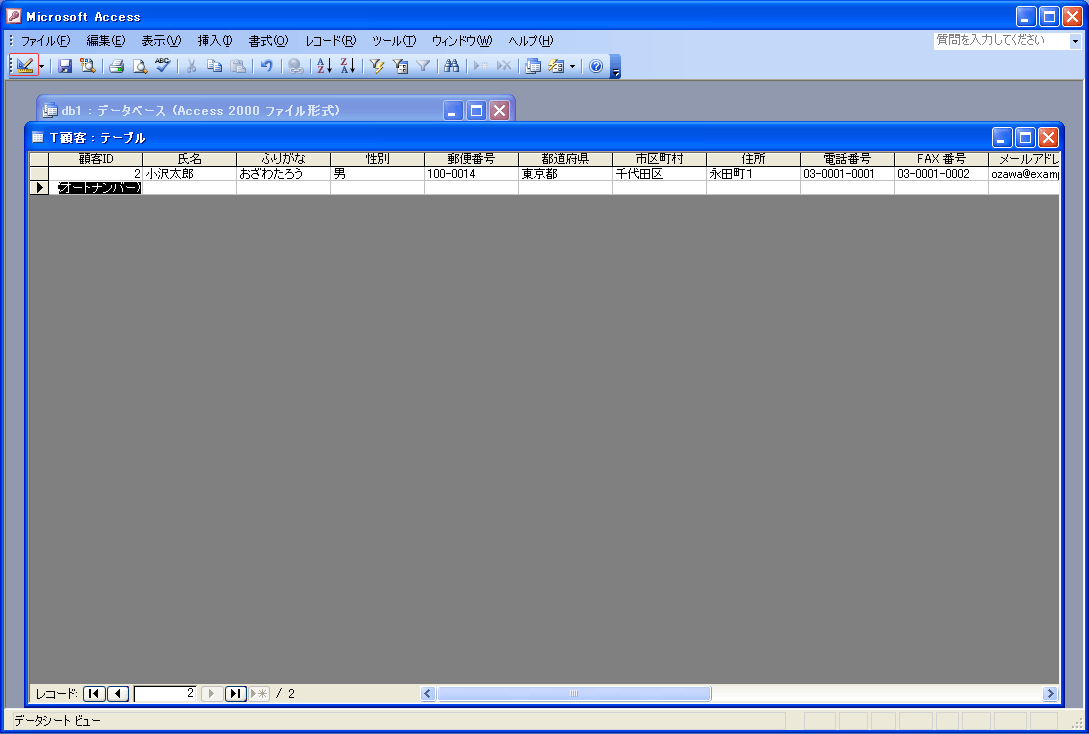Click the record number field
Screen dimensions: 1089x734
(x=165, y=693)
